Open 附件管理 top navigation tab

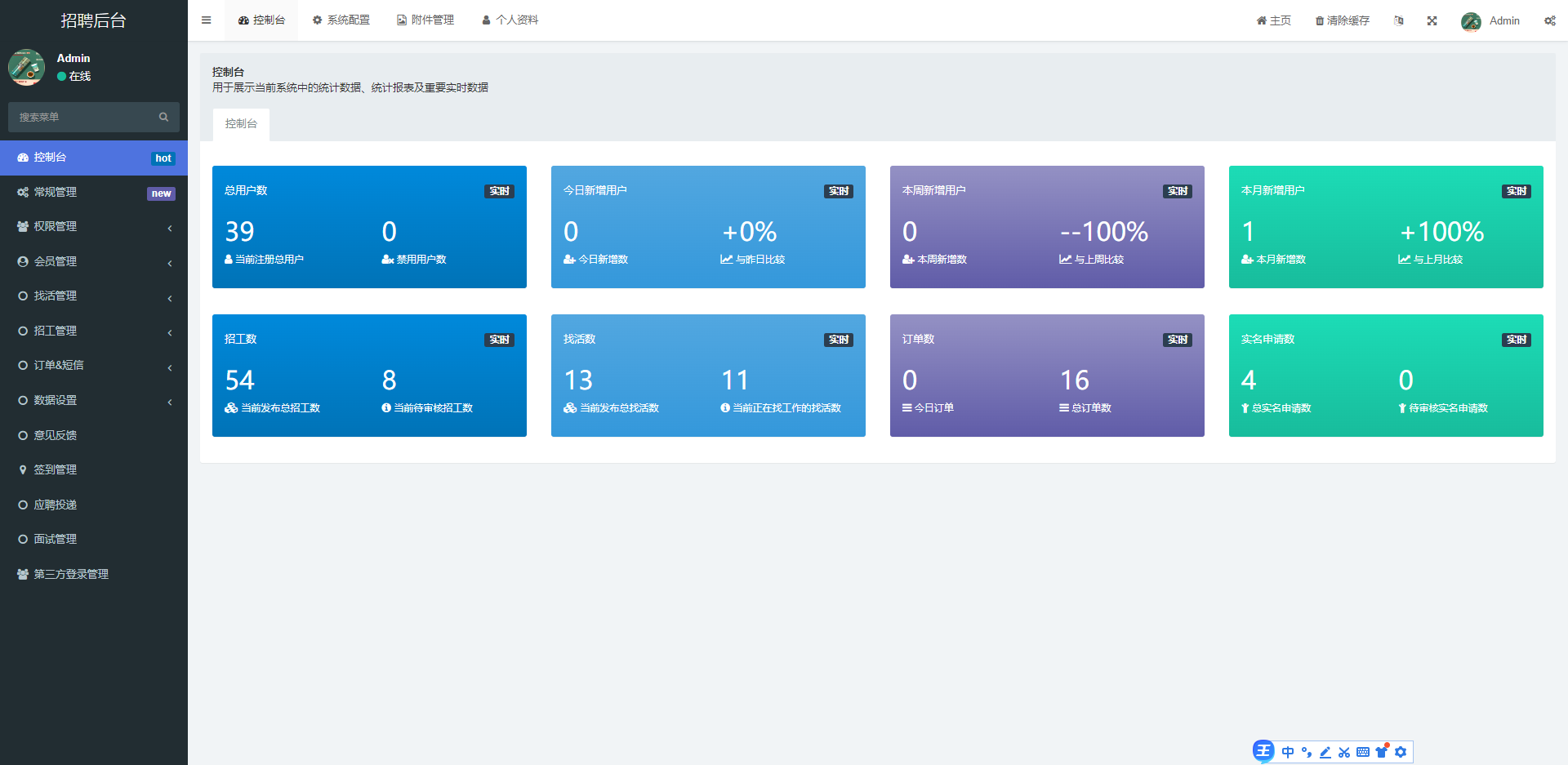[425, 20]
